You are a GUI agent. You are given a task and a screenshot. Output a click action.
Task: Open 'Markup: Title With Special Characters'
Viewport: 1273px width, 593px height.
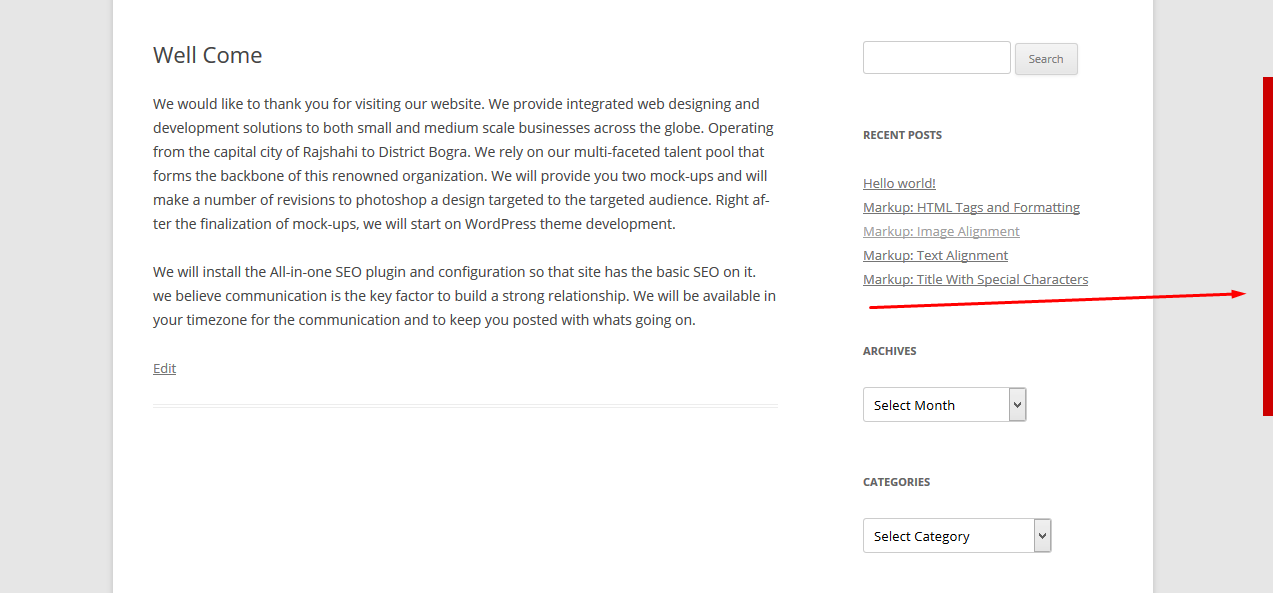pos(975,279)
